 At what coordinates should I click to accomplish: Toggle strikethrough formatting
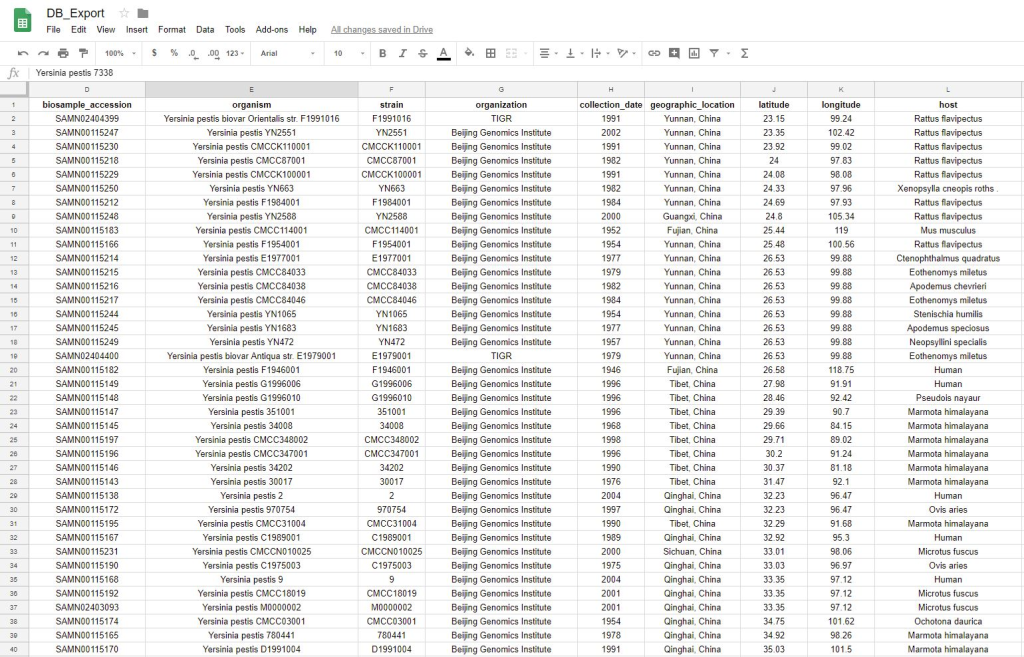coord(420,54)
